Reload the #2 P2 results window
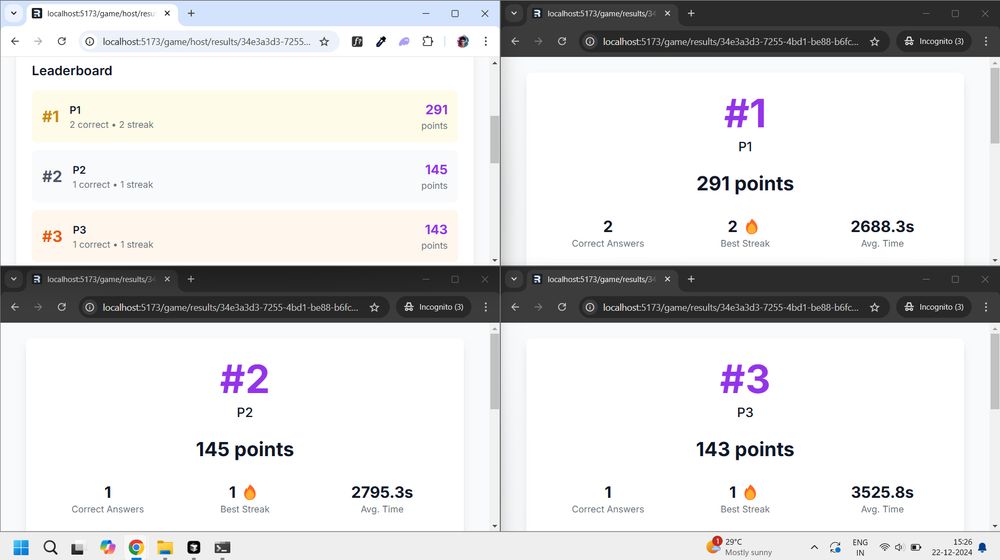This screenshot has width=1000, height=560. 62,307
